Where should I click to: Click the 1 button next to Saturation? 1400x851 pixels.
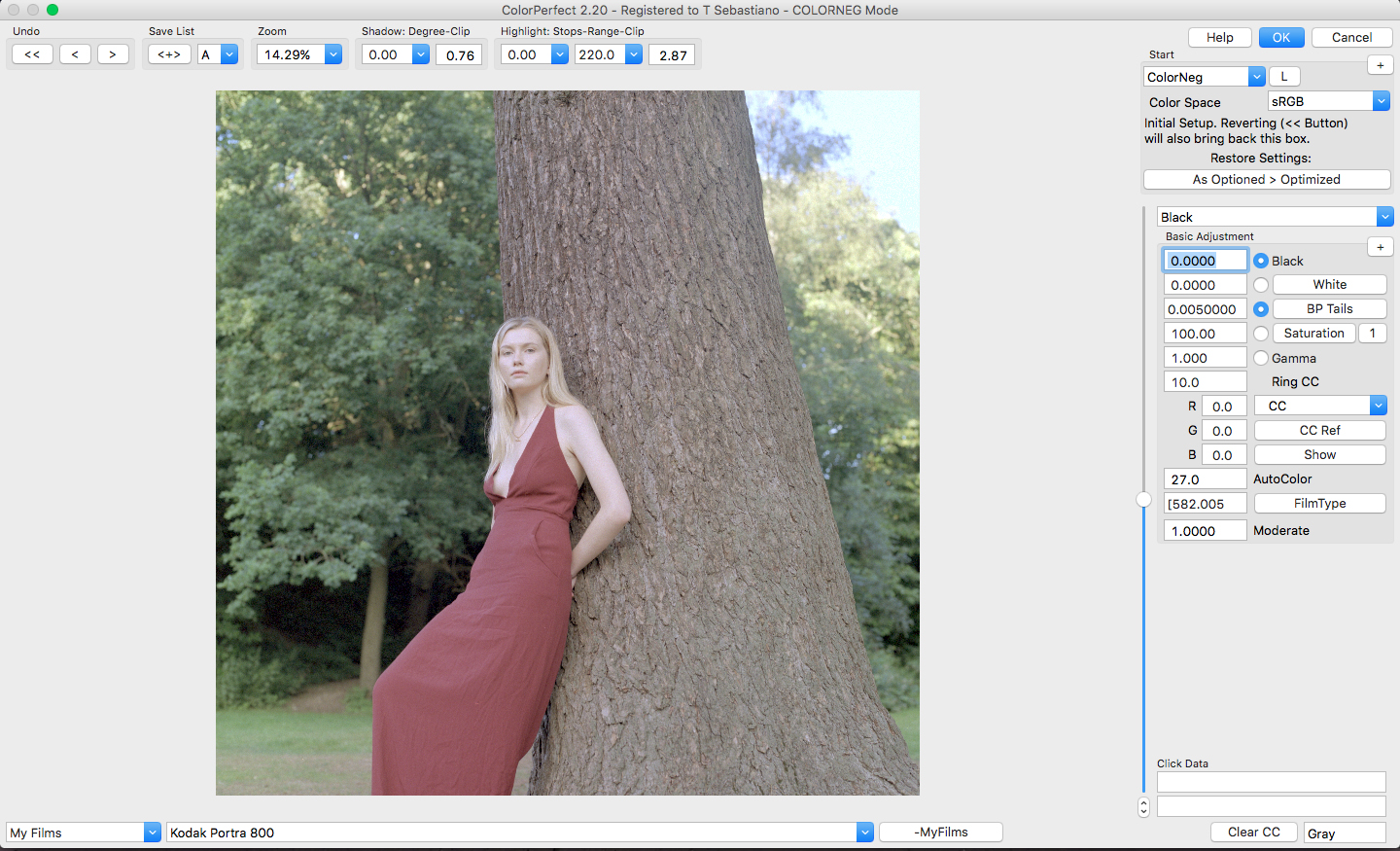point(1373,333)
